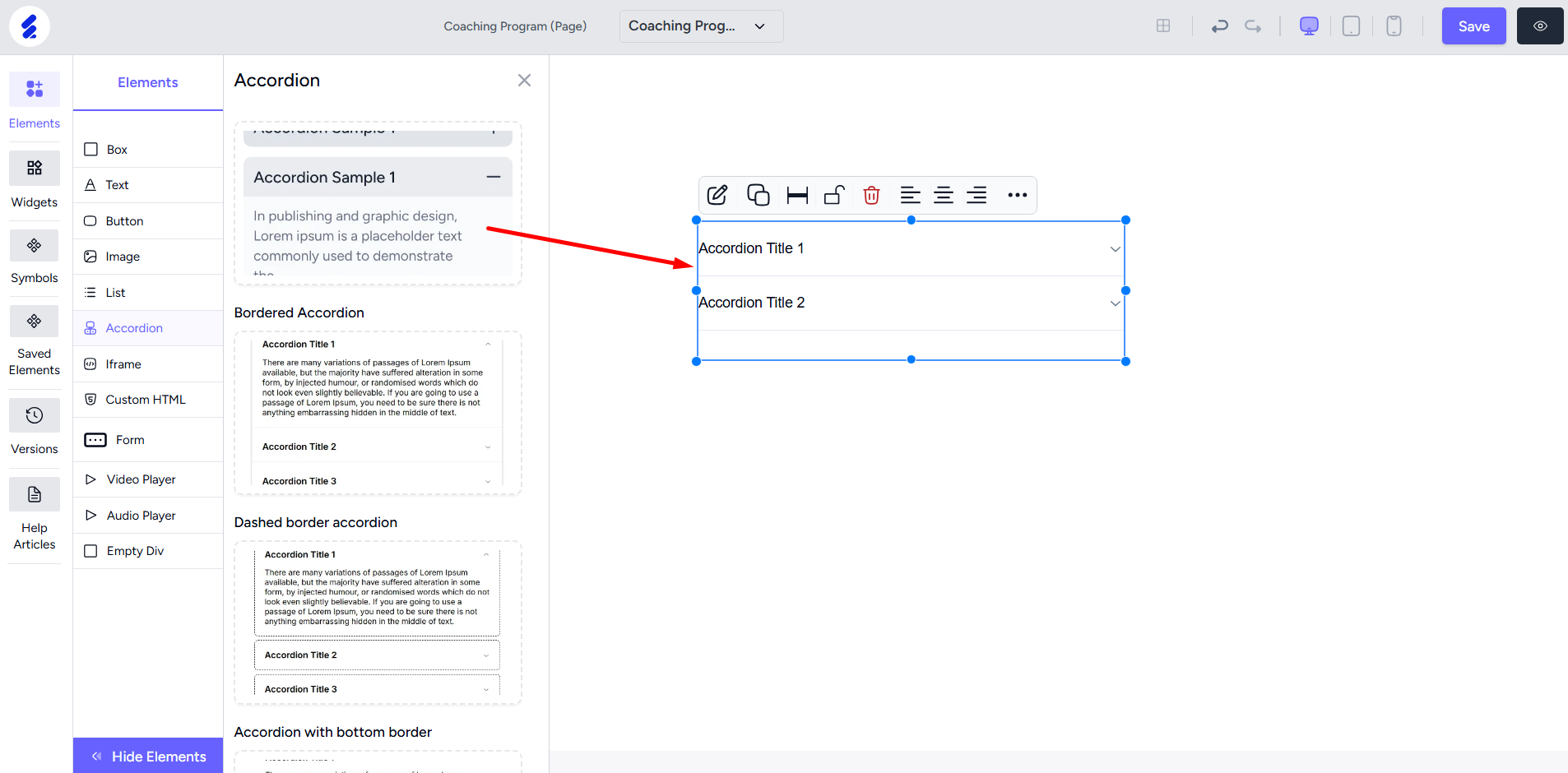1568x773 pixels.
Task: Click the app logo in the top-left
Action: 30,26
